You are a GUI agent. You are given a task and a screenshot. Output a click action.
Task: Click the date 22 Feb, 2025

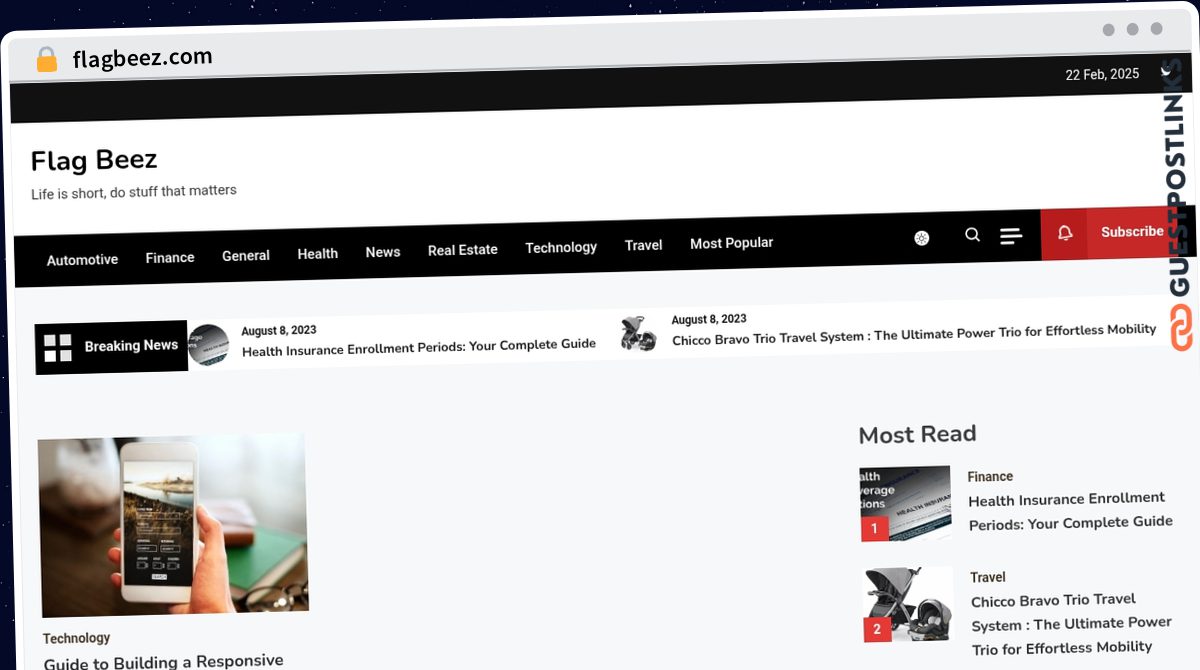(x=1102, y=75)
